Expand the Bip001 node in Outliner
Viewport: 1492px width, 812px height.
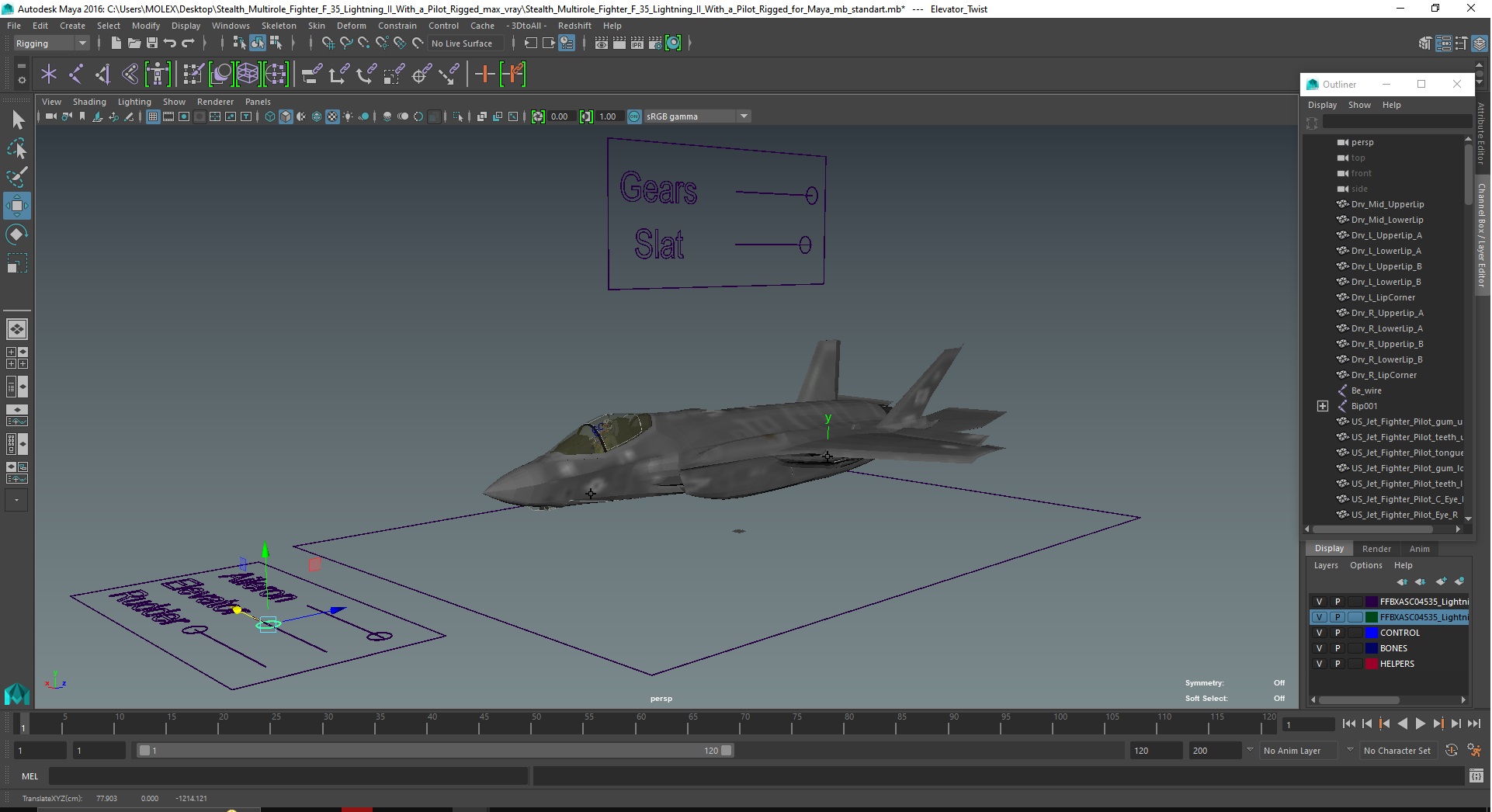pos(1323,406)
